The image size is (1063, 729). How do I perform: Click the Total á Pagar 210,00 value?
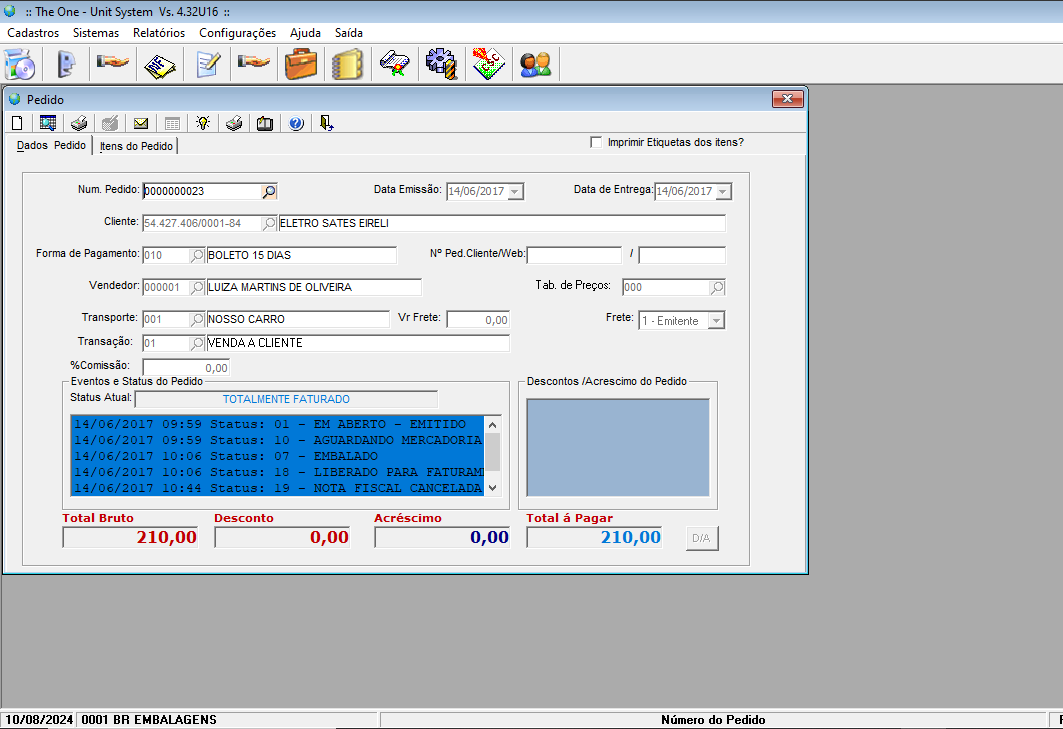coord(595,538)
